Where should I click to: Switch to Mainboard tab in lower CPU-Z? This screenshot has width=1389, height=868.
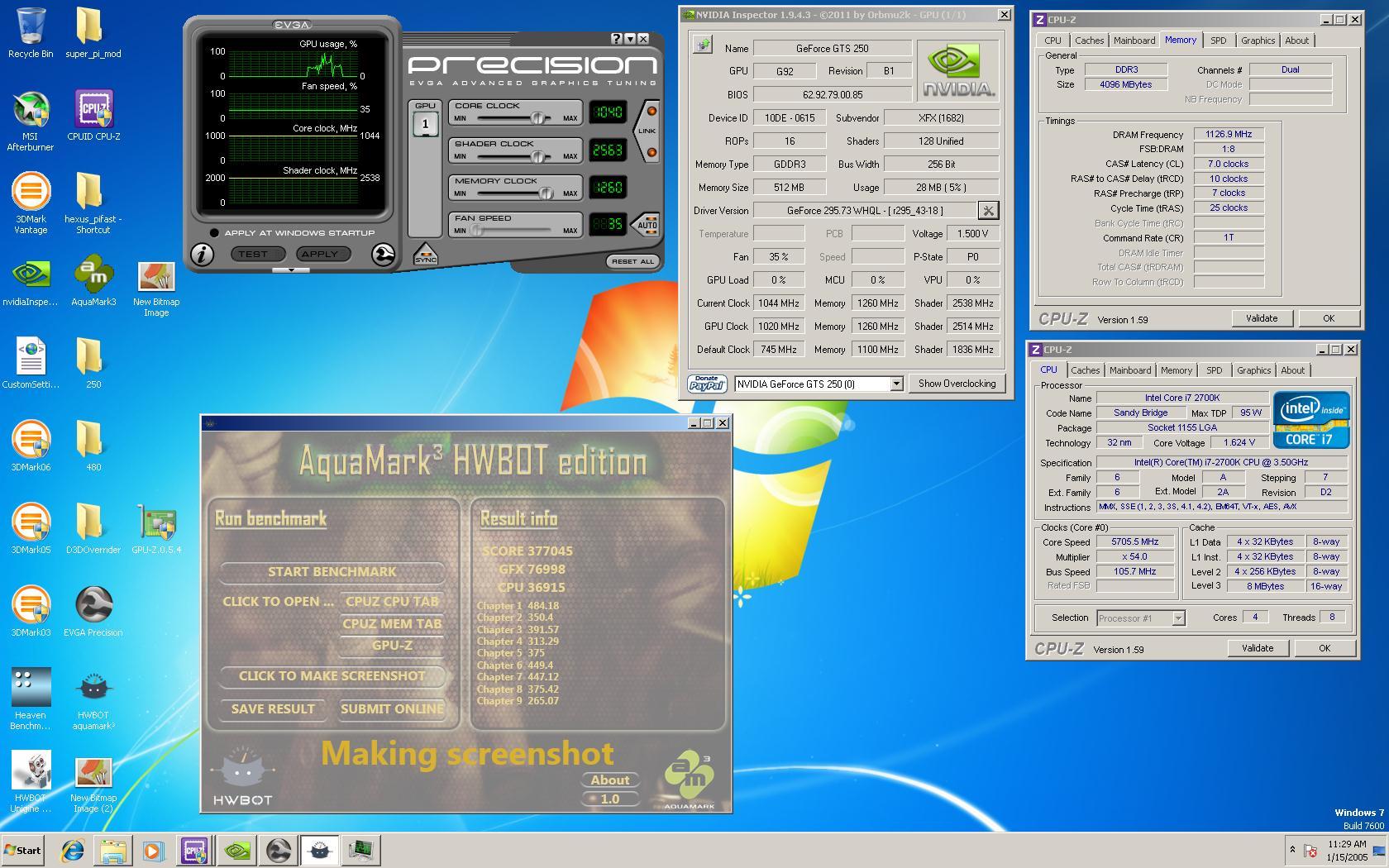pyautogui.click(x=1129, y=370)
